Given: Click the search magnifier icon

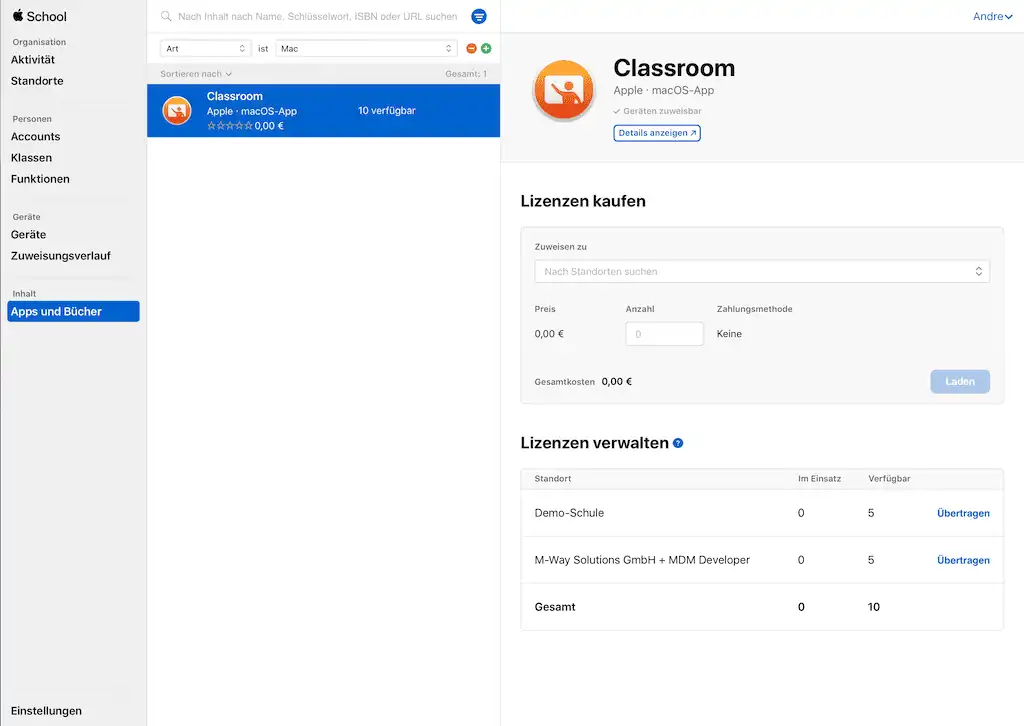Looking at the screenshot, I should click(166, 16).
